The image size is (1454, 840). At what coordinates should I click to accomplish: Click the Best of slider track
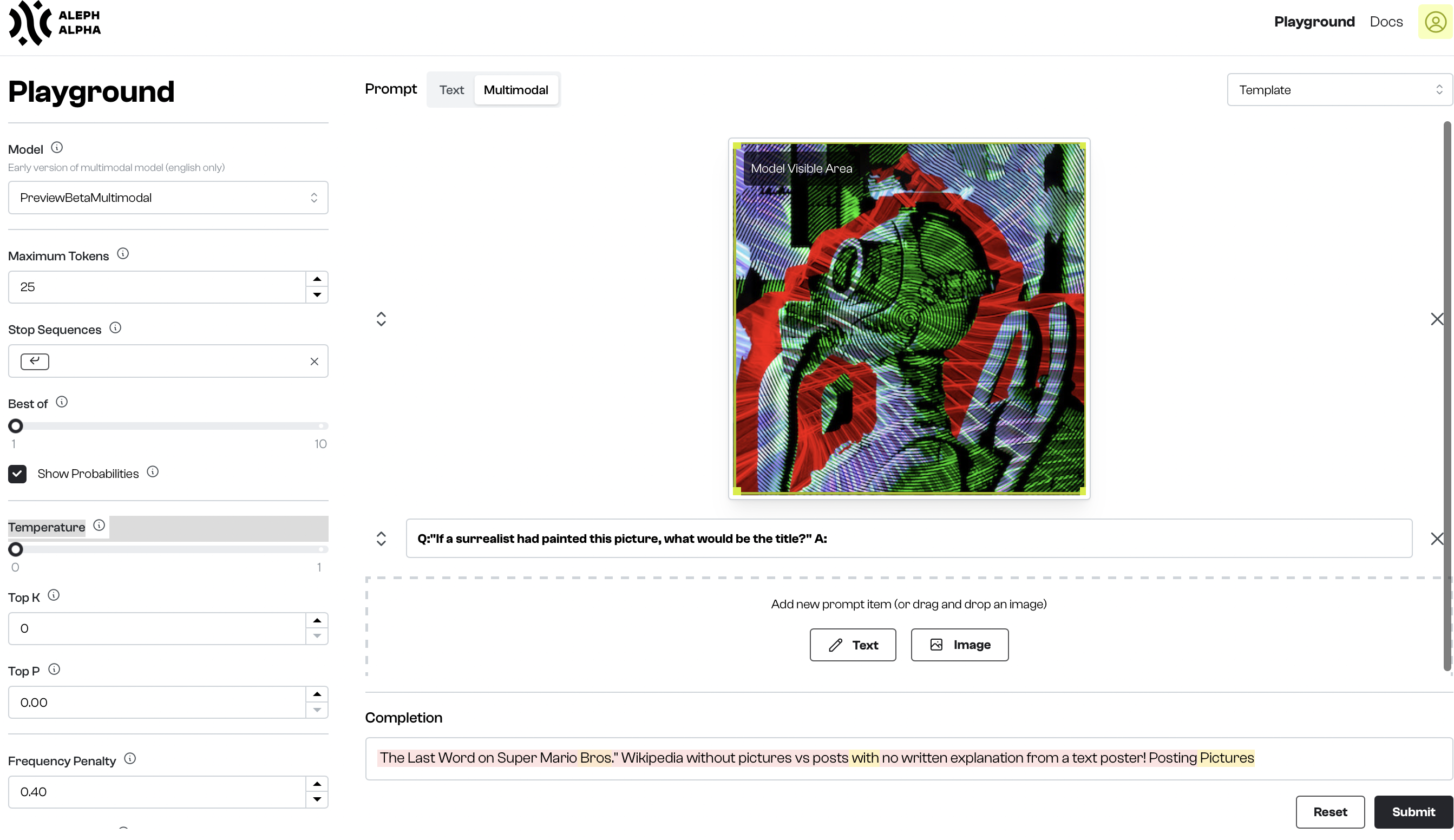coord(168,426)
